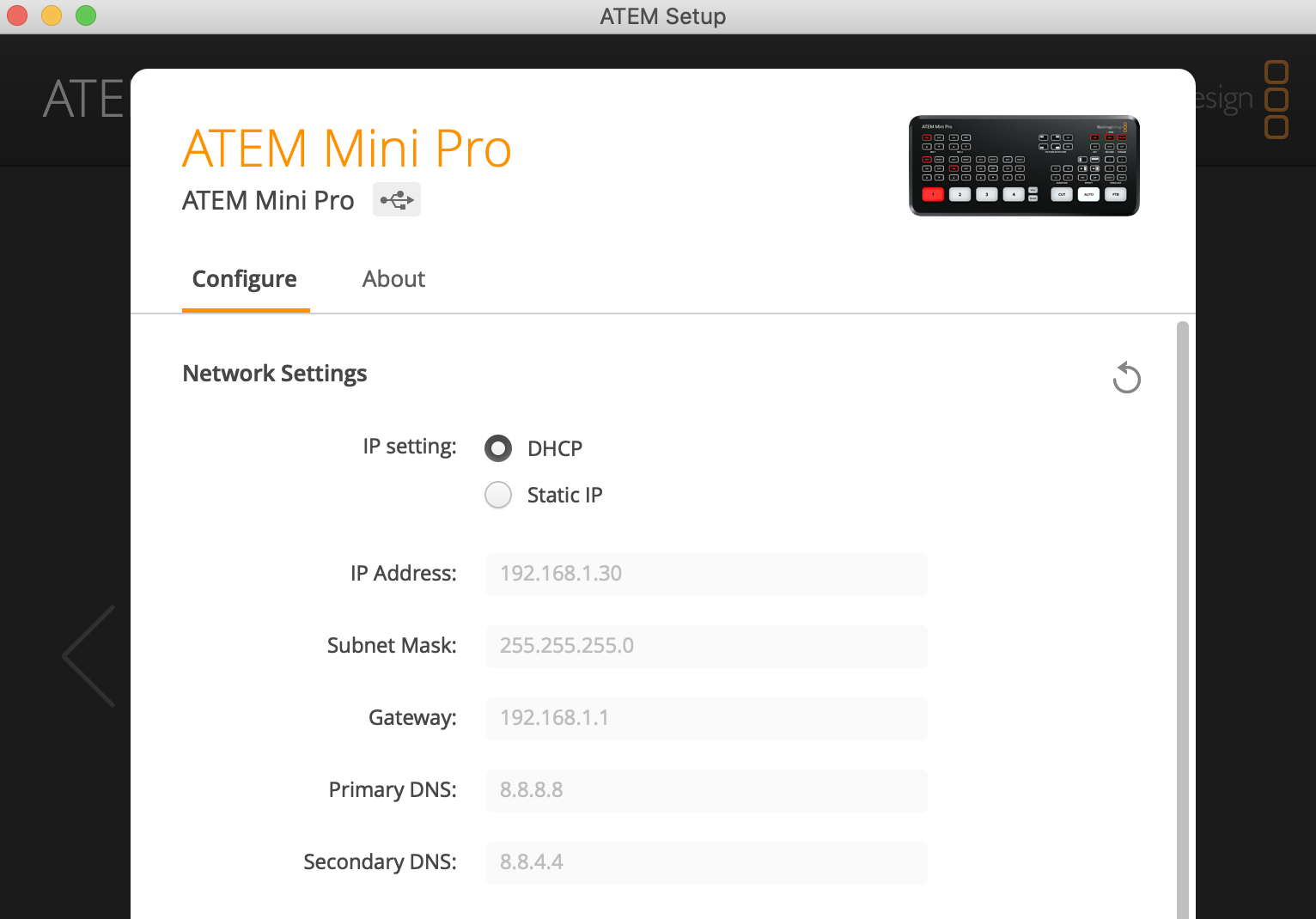
Task: Click the Network Settings section title
Action: pyautogui.click(x=274, y=373)
